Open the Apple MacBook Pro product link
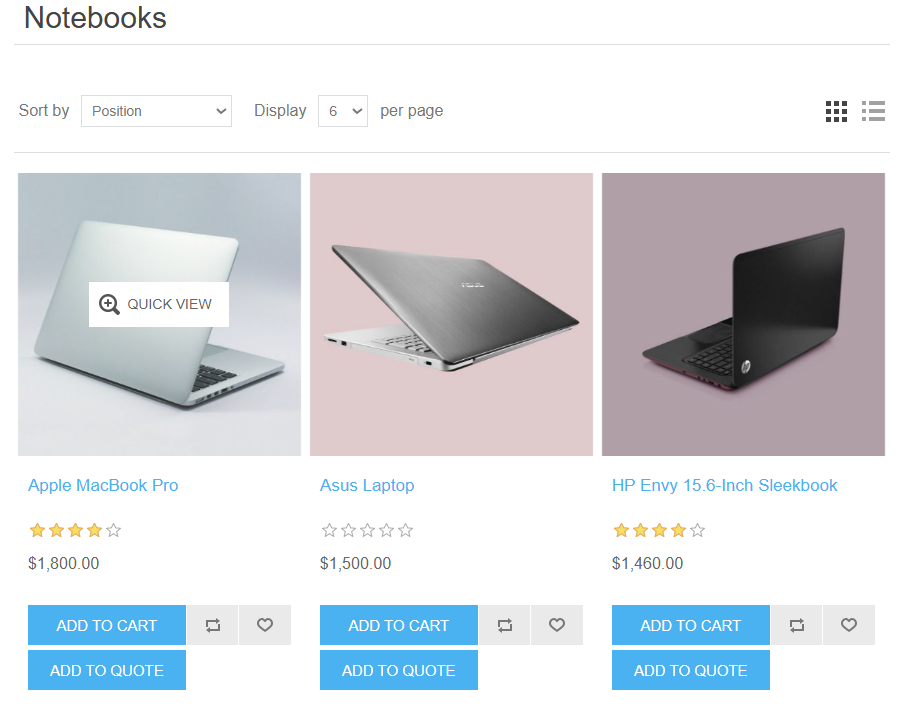 coord(103,485)
